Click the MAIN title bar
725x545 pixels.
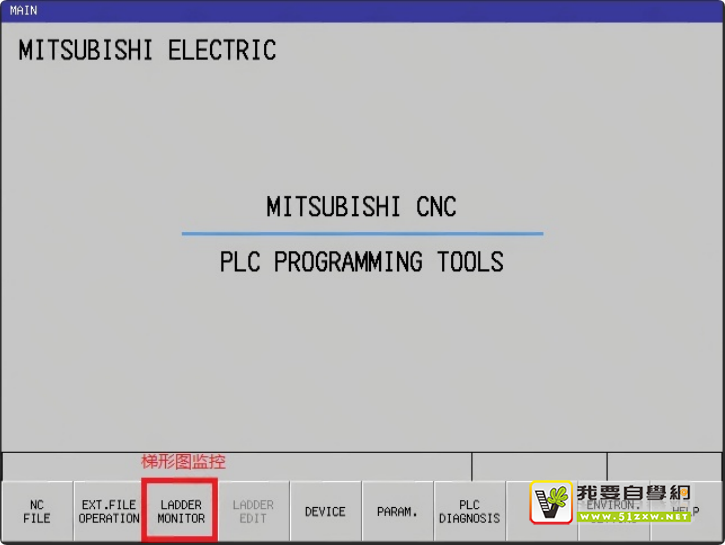pos(362,10)
